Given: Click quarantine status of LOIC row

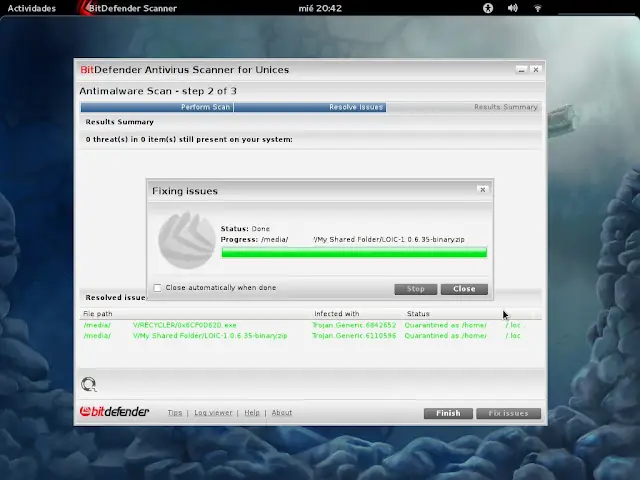Looking at the screenshot, I should point(462,336).
